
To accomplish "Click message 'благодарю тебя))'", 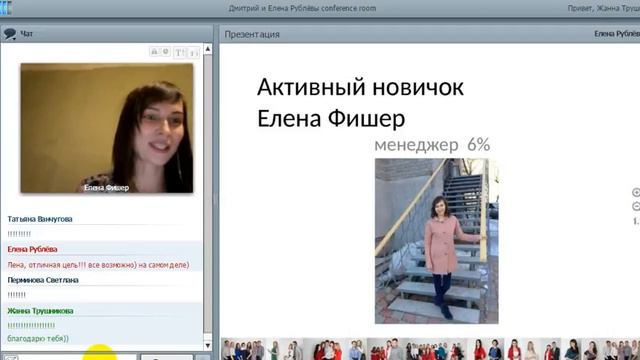I will click(38, 338).
